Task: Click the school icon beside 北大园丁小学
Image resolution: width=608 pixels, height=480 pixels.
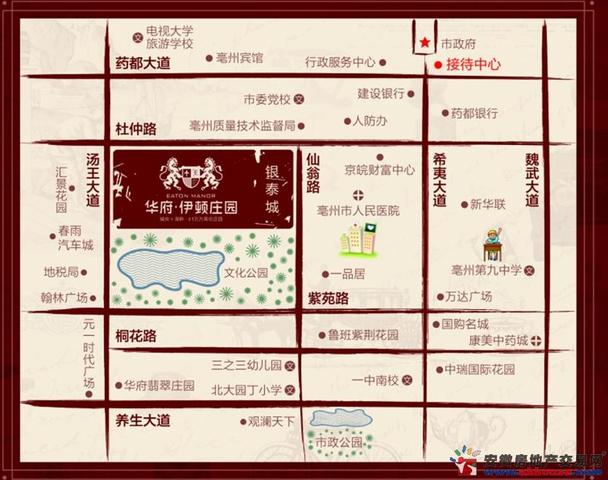Action: pyautogui.click(x=290, y=390)
